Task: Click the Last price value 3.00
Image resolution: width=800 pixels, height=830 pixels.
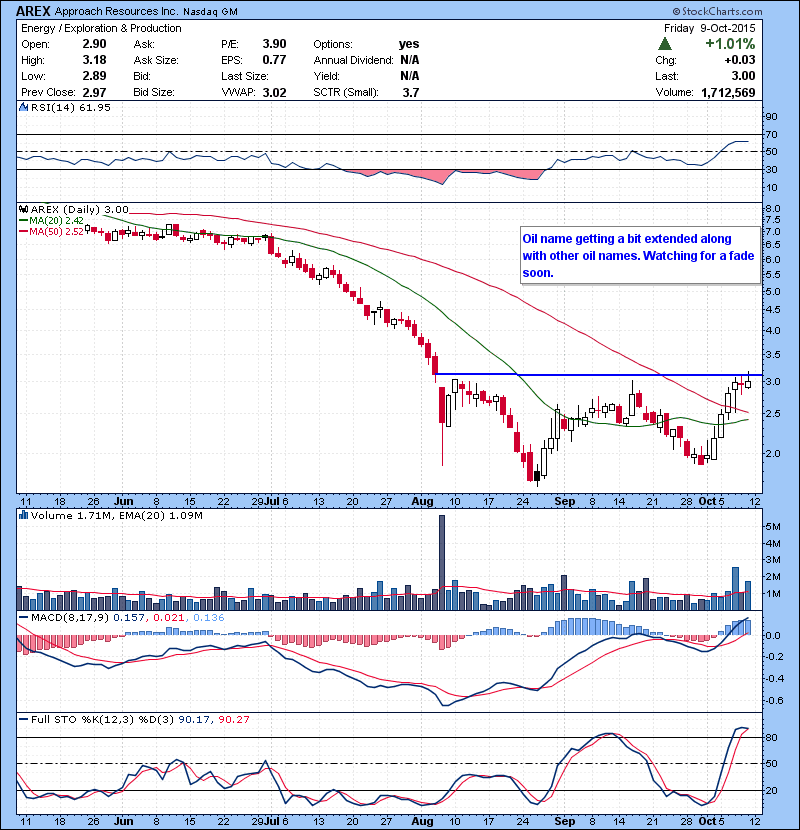Action: click(x=743, y=76)
